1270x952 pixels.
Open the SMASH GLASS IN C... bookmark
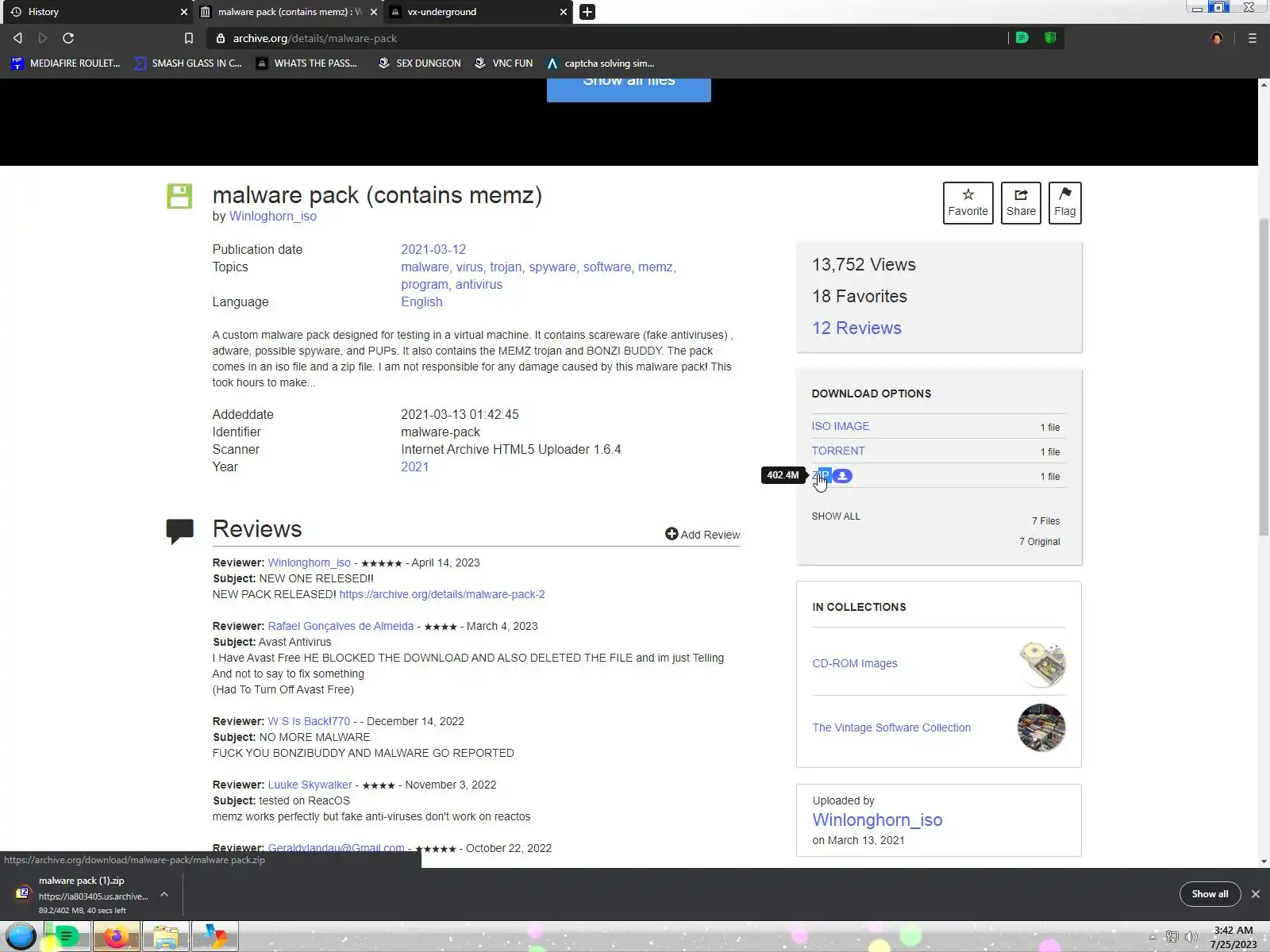(x=188, y=63)
